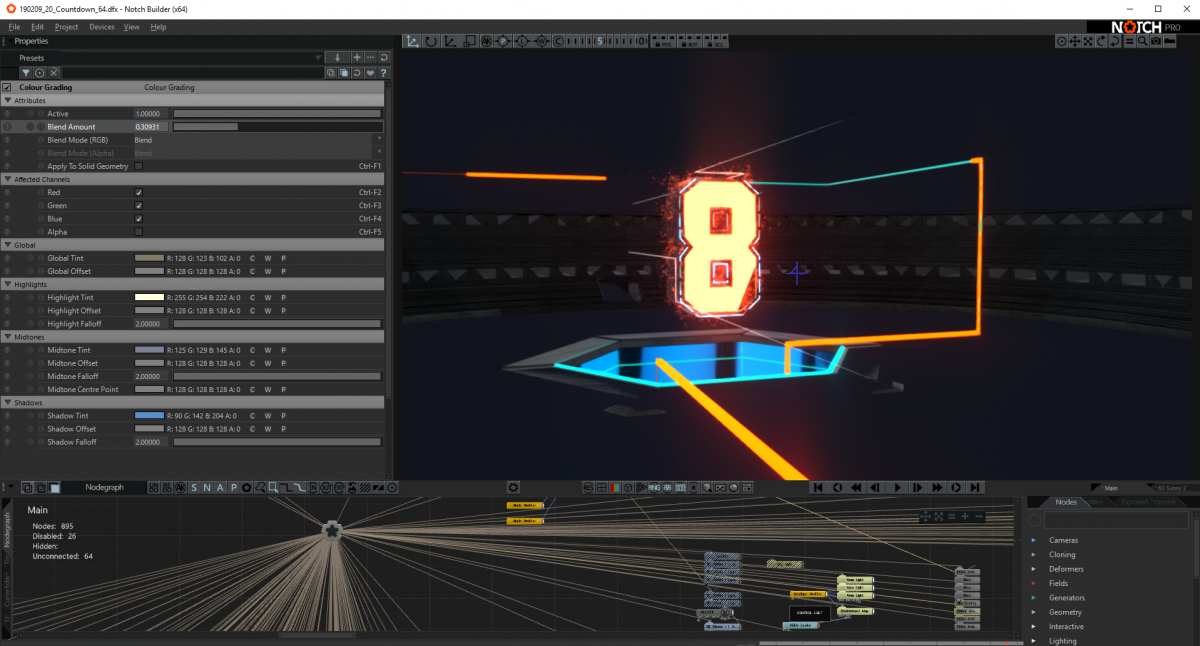Uncheck the Blue affected channel
1200x646 pixels.
click(x=139, y=218)
